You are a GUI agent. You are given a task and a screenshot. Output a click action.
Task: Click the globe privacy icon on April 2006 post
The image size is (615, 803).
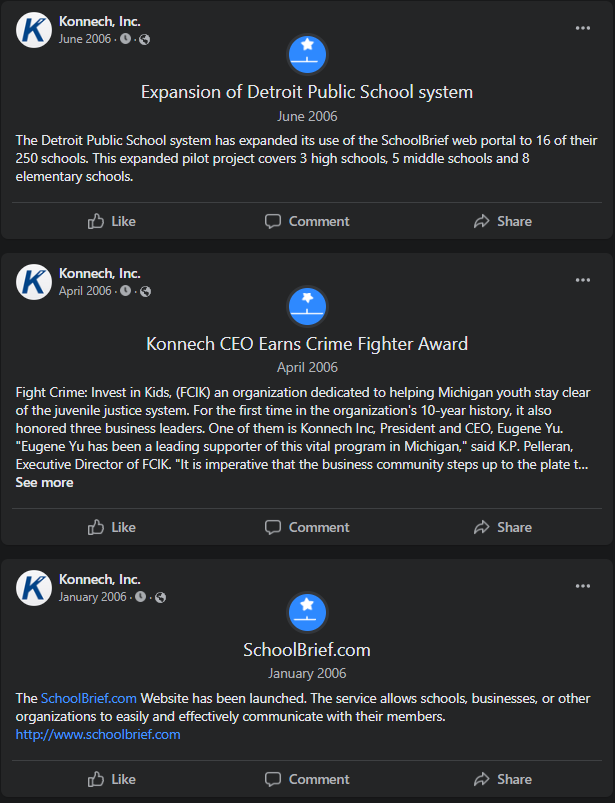(146, 291)
